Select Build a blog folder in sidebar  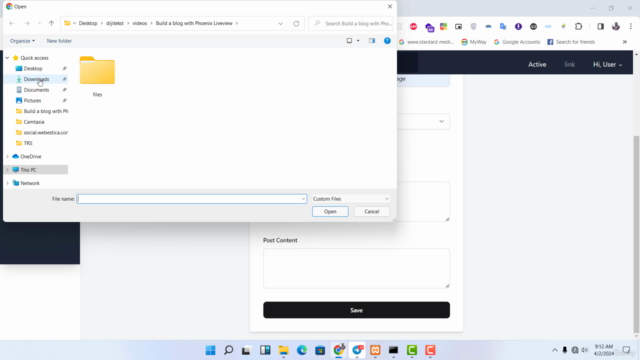click(x=46, y=111)
